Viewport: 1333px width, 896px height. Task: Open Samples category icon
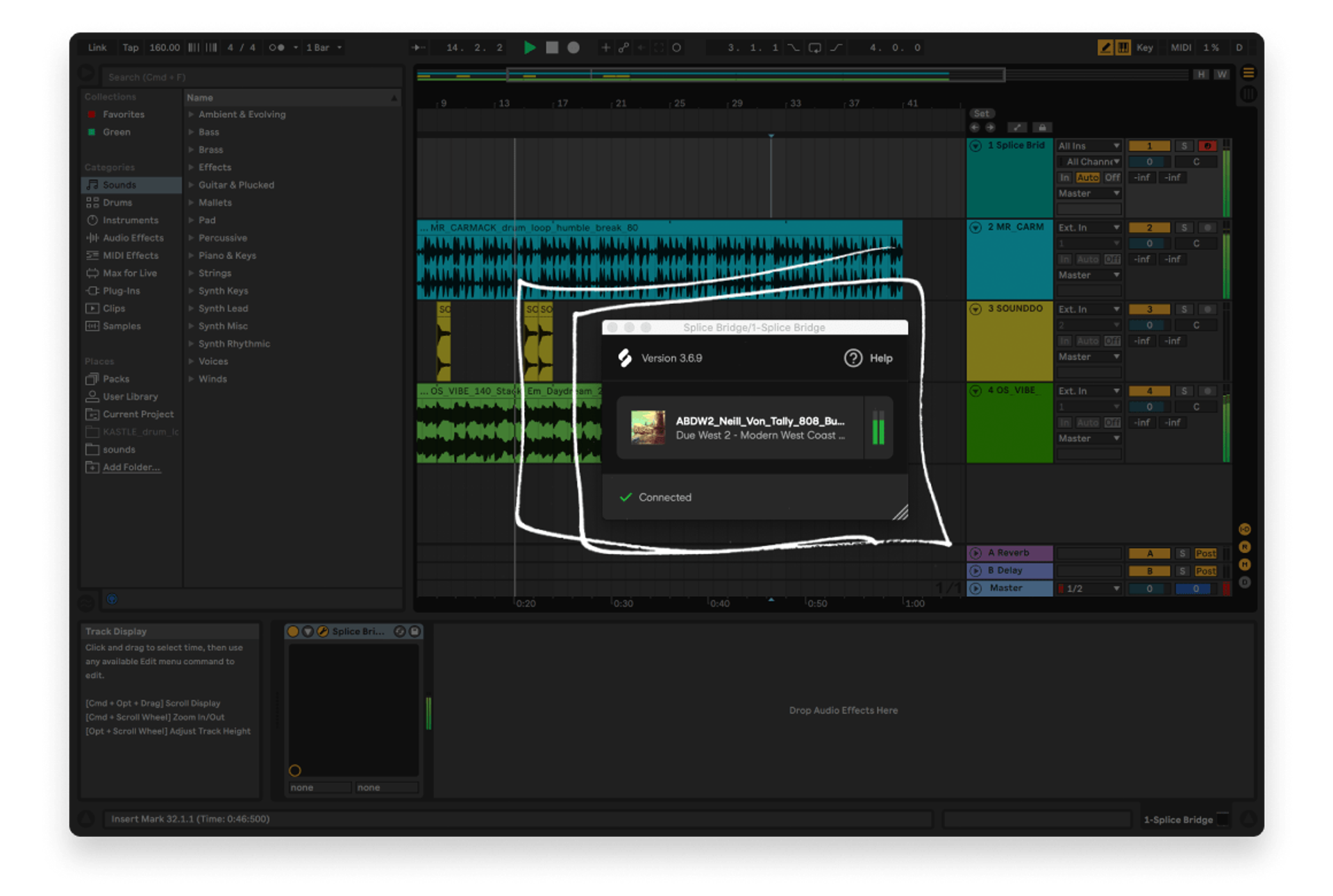point(92,326)
